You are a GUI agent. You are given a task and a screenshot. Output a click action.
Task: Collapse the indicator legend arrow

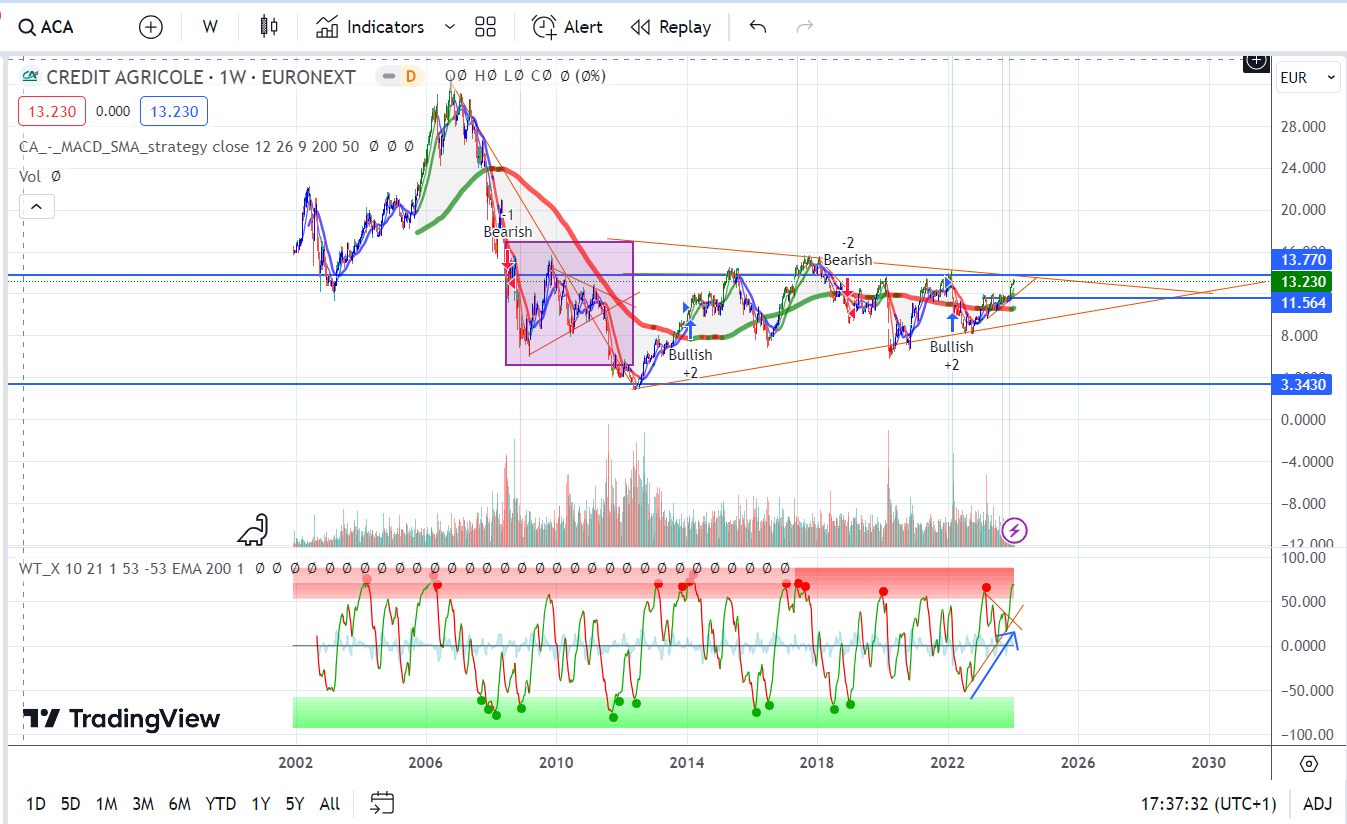pos(36,207)
